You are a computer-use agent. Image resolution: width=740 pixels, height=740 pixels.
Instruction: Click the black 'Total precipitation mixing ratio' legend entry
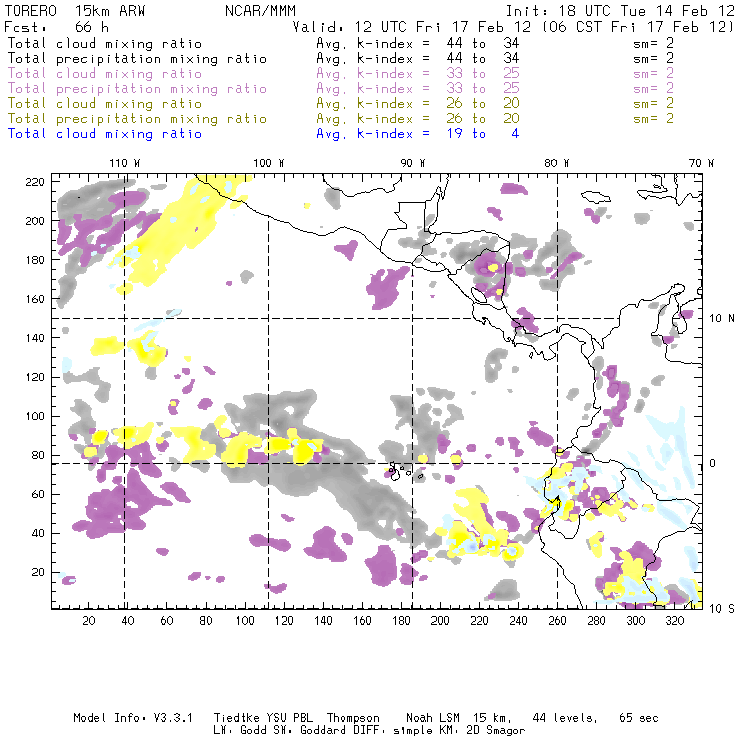137,59
